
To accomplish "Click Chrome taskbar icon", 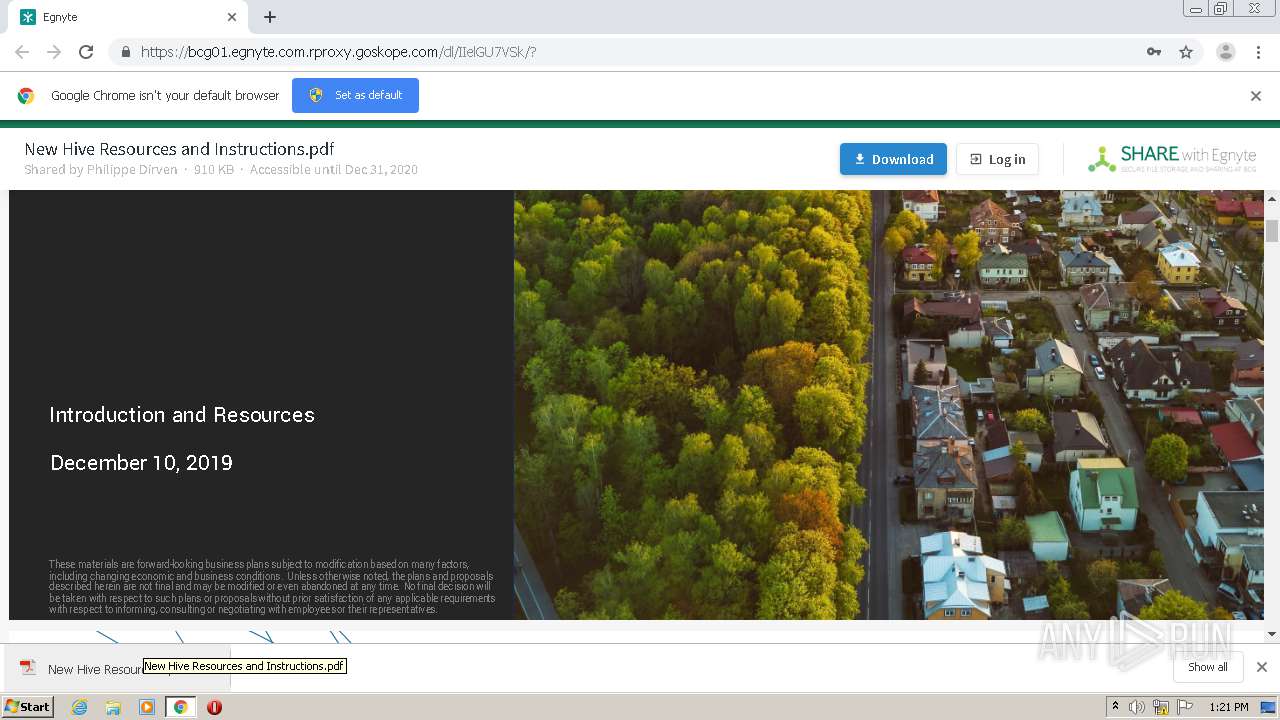I will tap(181, 707).
